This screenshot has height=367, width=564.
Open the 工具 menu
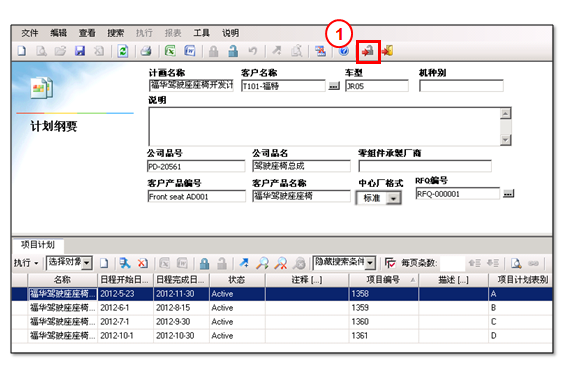pyautogui.click(x=201, y=33)
